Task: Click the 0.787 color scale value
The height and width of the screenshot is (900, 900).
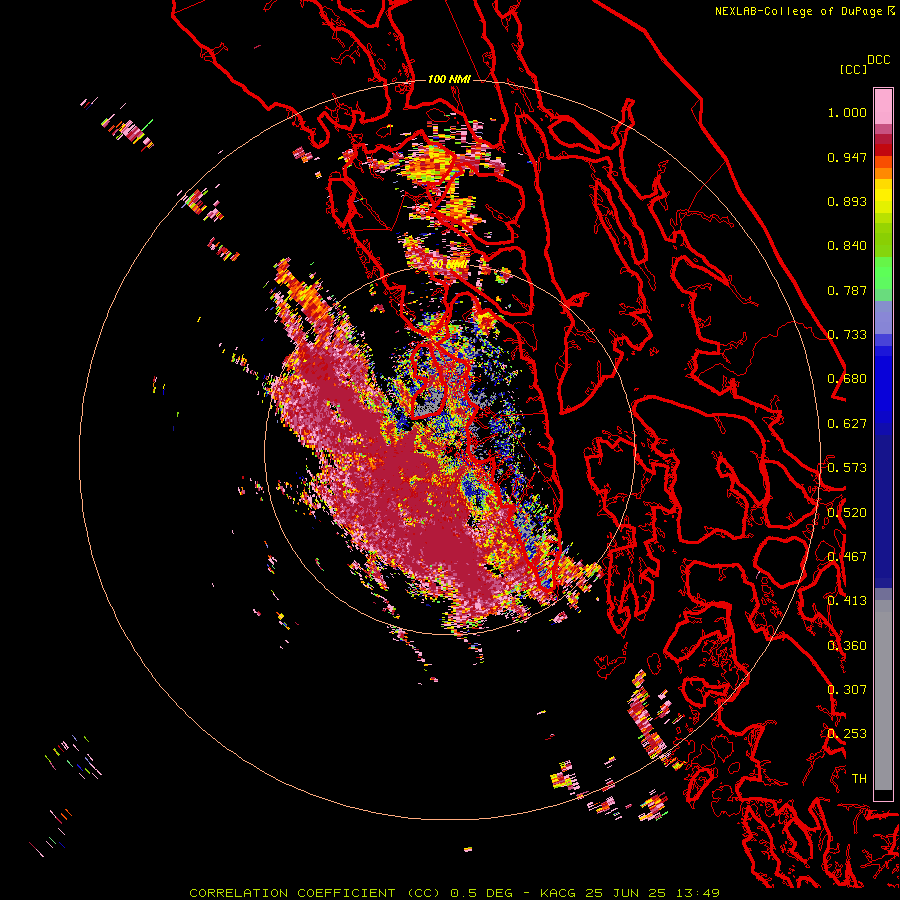Action: coord(847,290)
